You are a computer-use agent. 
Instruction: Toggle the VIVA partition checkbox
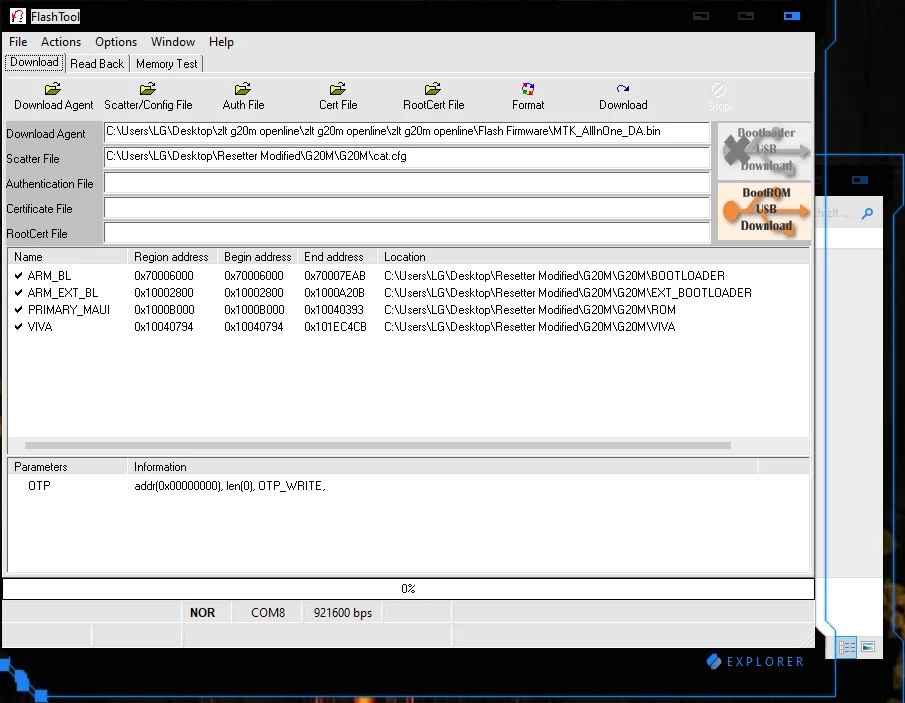[18, 327]
